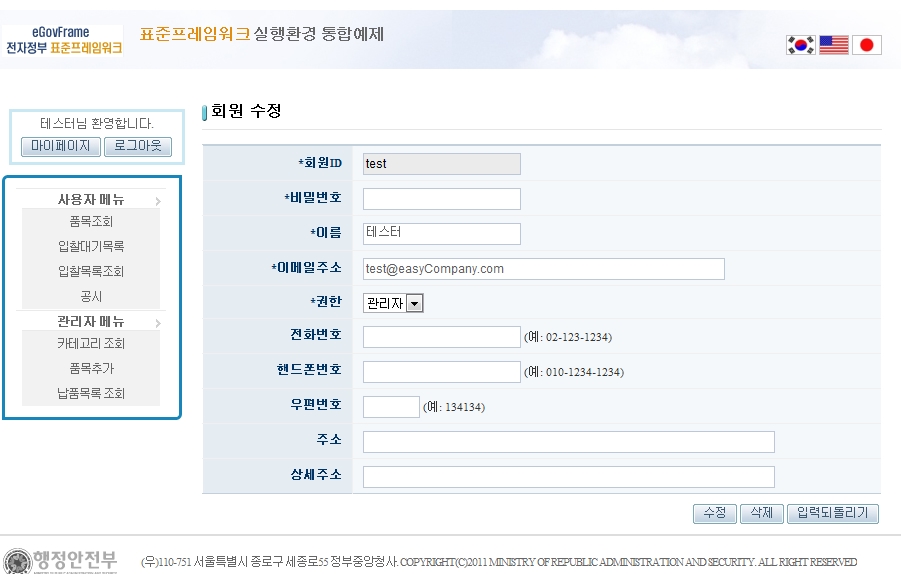
Task: Expand the 사용자 메뉴 section arrow
Action: (x=158, y=200)
